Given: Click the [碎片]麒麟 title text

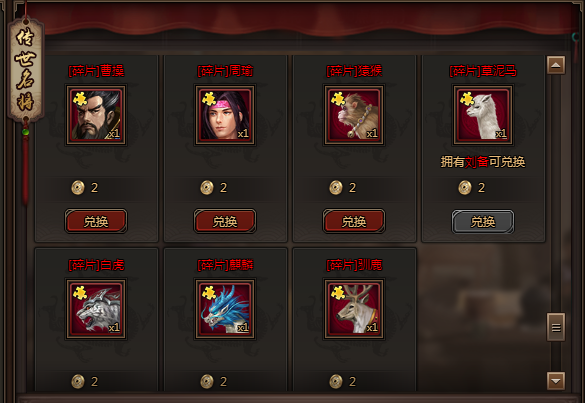Looking at the screenshot, I should 225,265.
